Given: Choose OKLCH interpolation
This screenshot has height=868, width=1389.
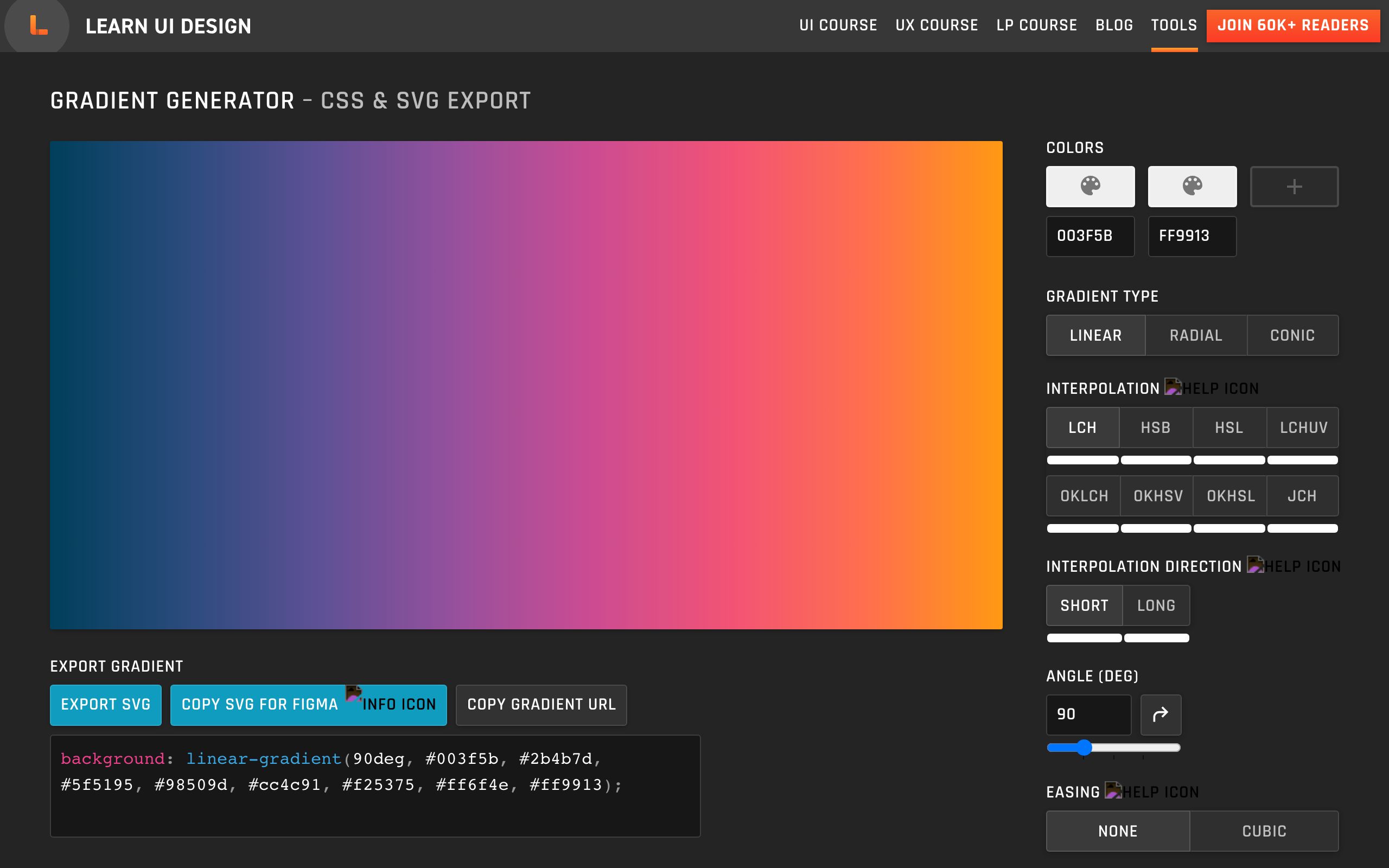Looking at the screenshot, I should point(1084,496).
